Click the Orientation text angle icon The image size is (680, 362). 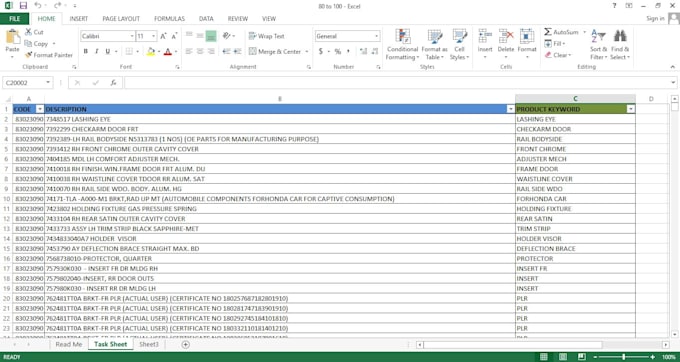coord(226,36)
